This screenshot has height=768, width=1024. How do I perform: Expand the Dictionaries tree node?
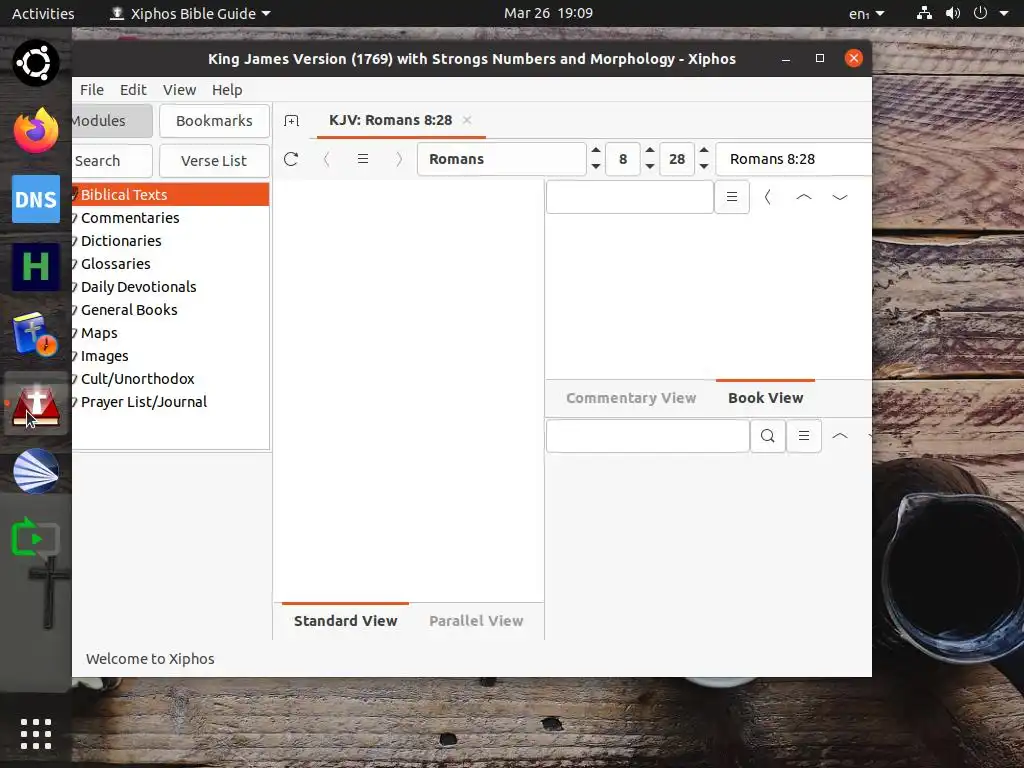tap(74, 241)
